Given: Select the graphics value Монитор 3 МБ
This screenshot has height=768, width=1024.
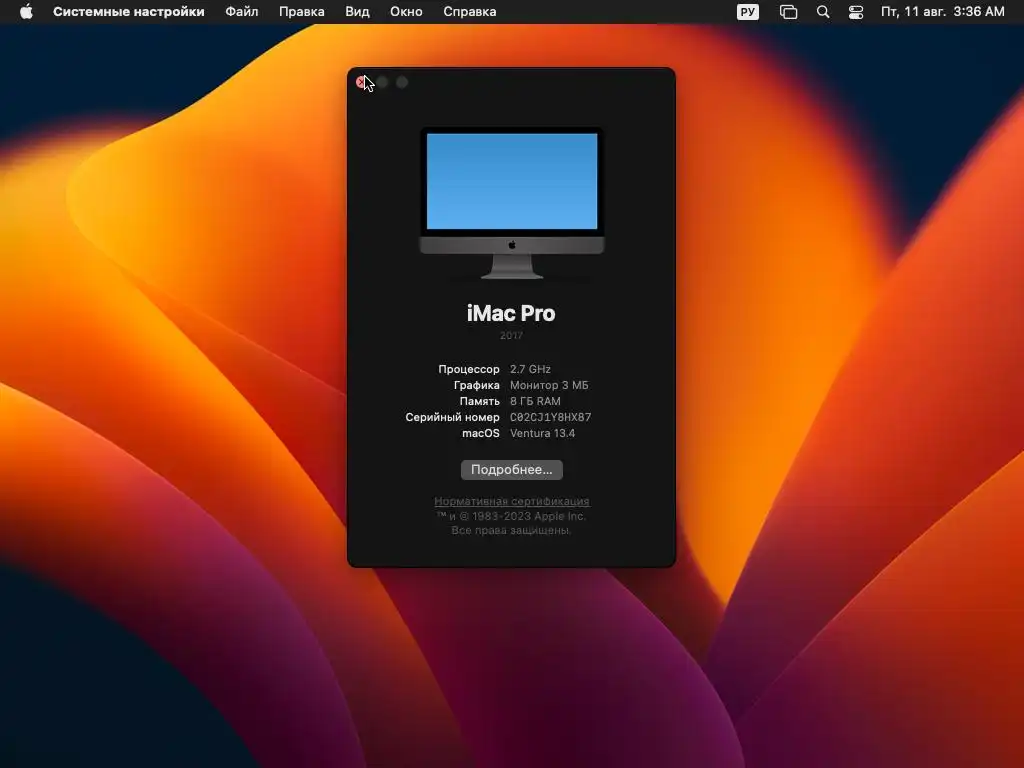Looking at the screenshot, I should (x=549, y=385).
